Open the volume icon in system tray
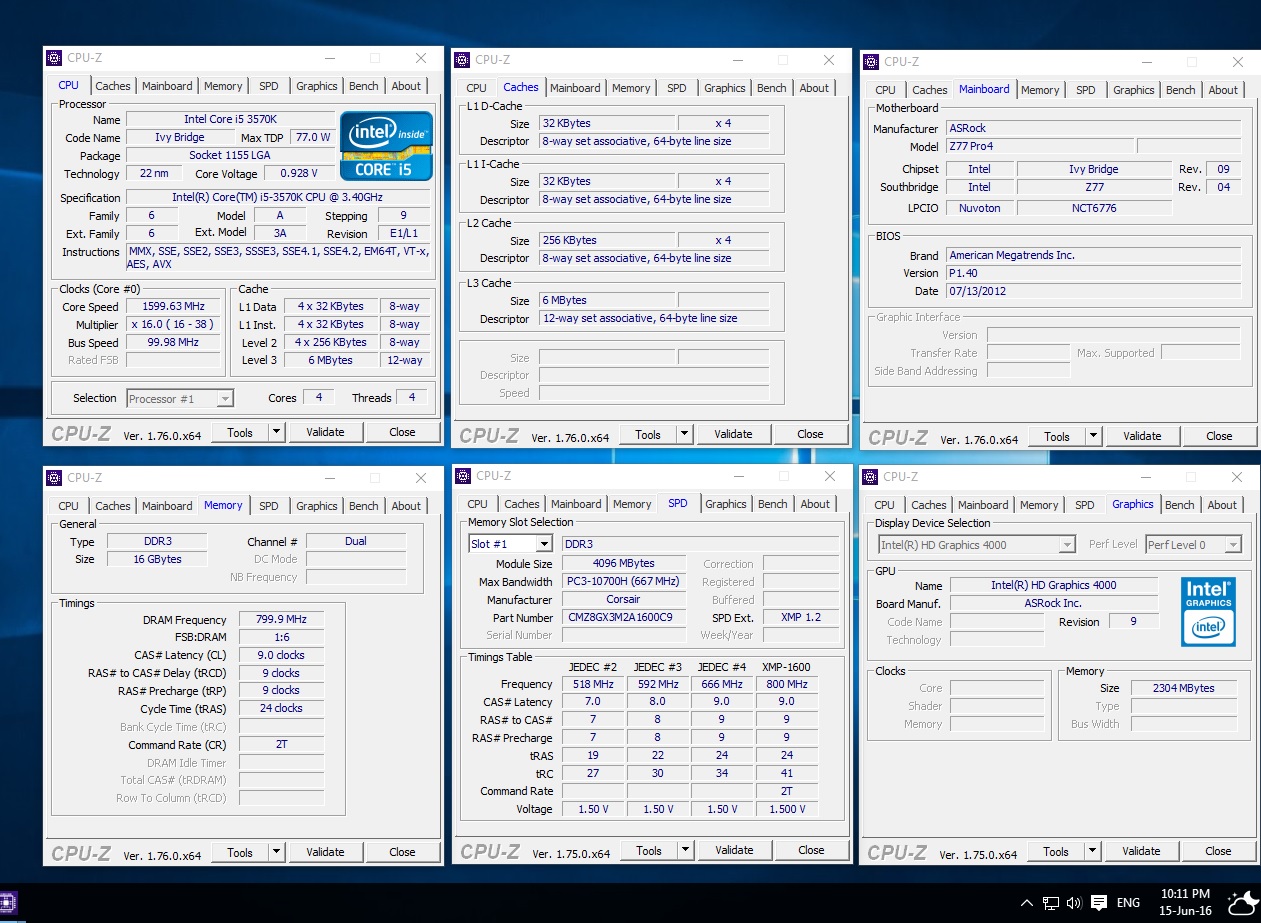The height and width of the screenshot is (923, 1261). 1074,903
